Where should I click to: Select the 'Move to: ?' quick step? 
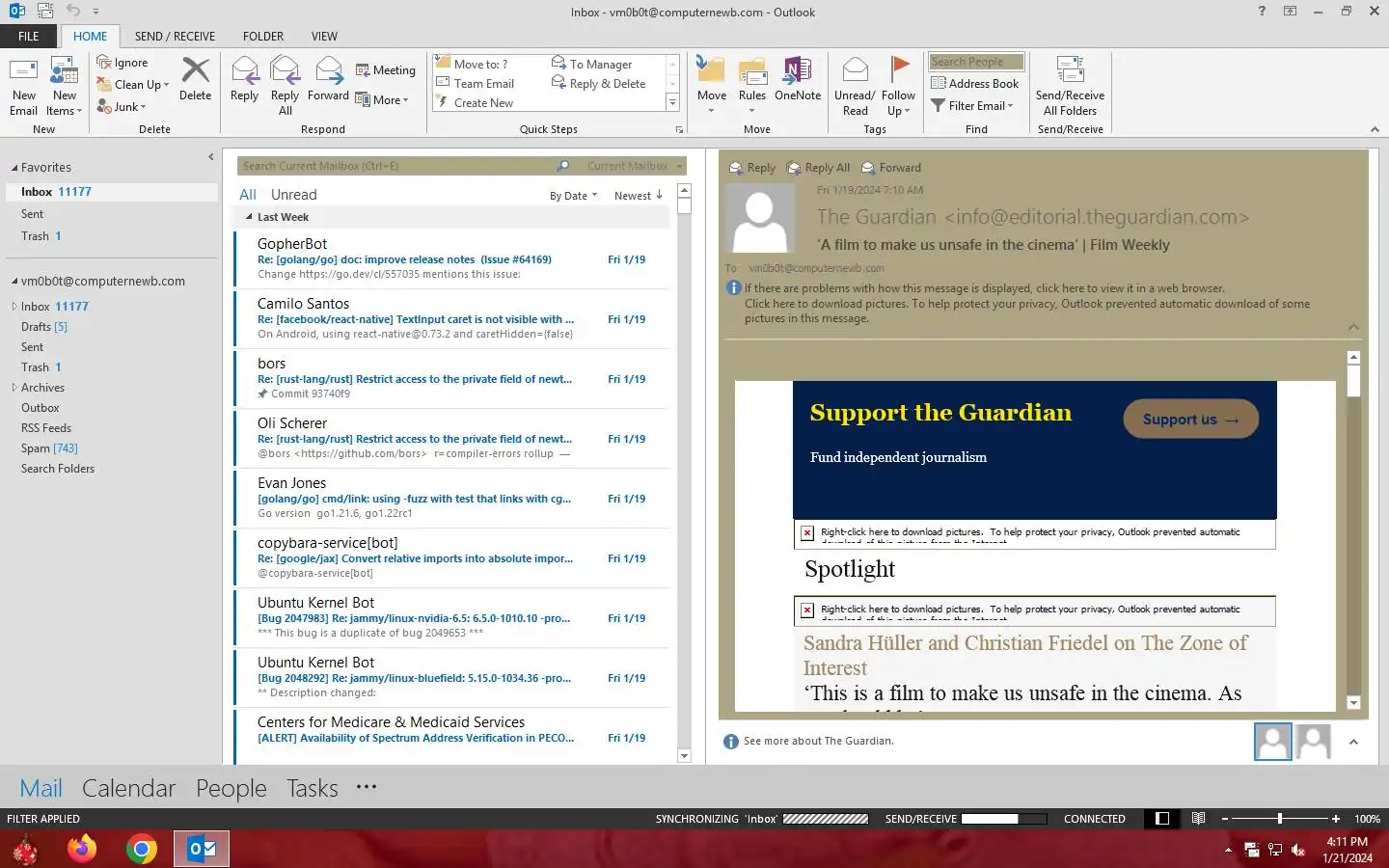pyautogui.click(x=472, y=64)
